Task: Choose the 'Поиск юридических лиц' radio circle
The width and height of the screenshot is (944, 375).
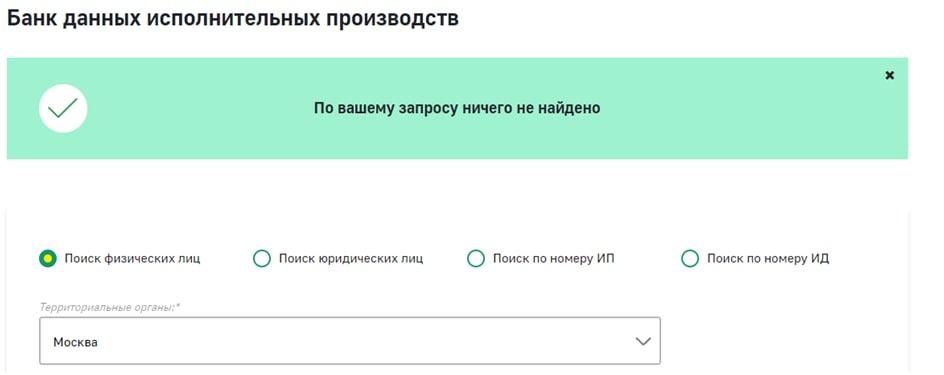Action: click(x=262, y=259)
